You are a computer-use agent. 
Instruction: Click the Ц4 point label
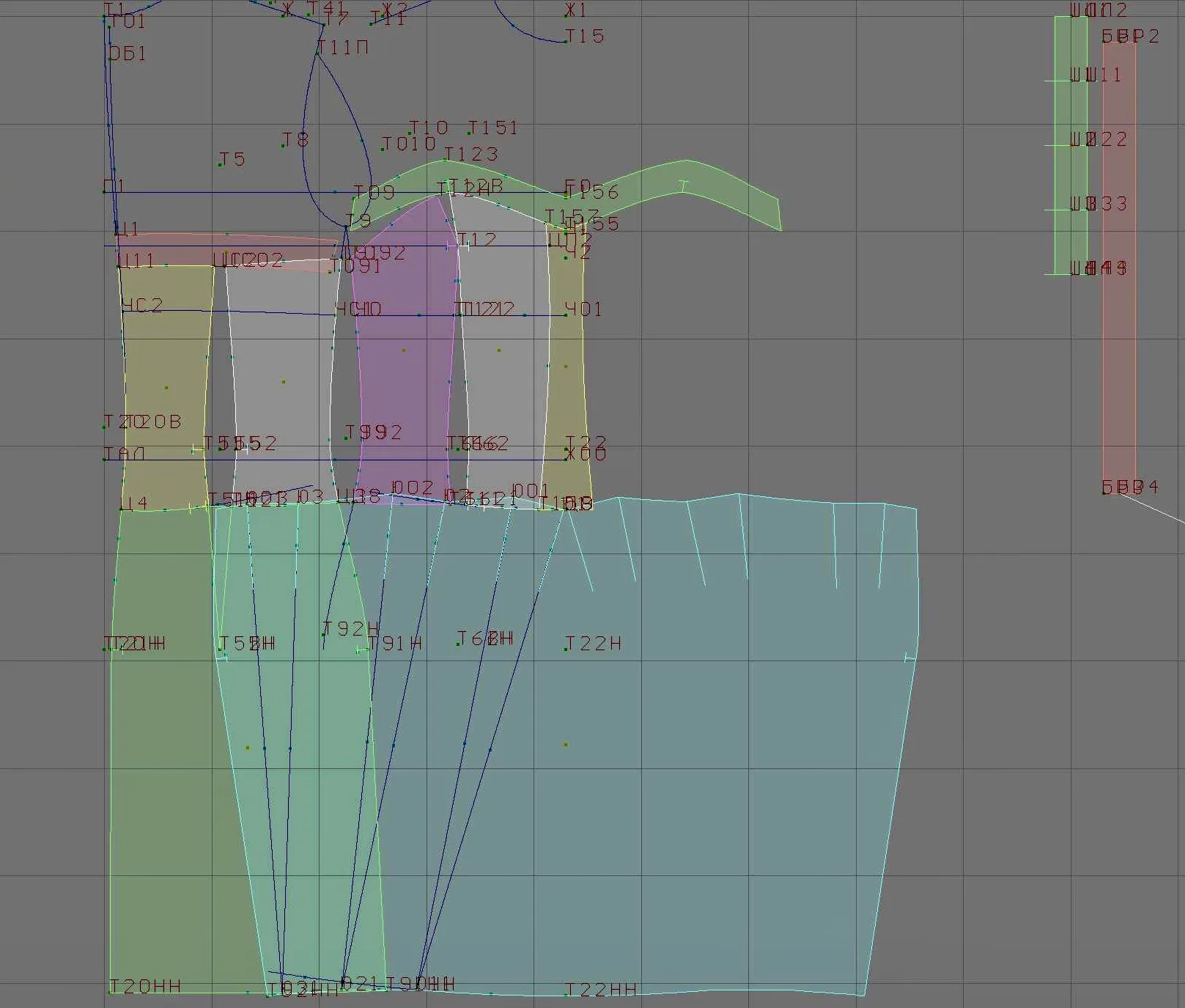pos(135,503)
